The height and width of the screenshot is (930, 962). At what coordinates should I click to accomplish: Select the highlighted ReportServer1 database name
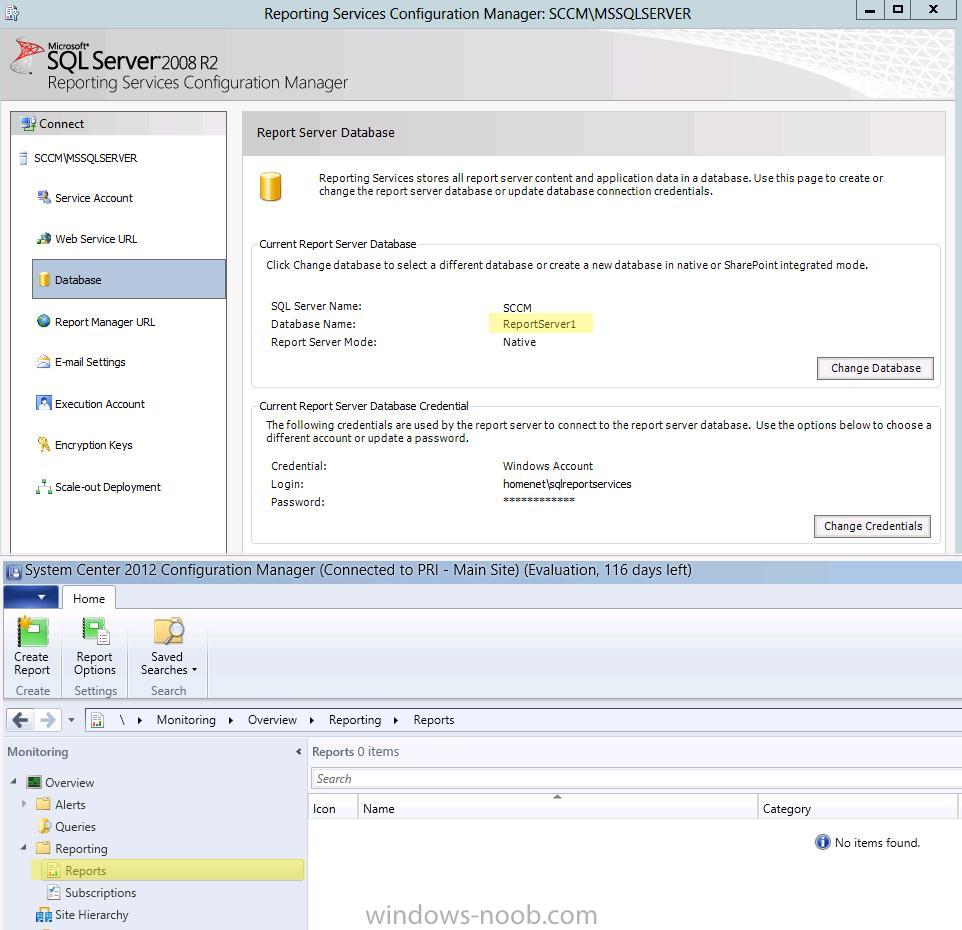[539, 324]
